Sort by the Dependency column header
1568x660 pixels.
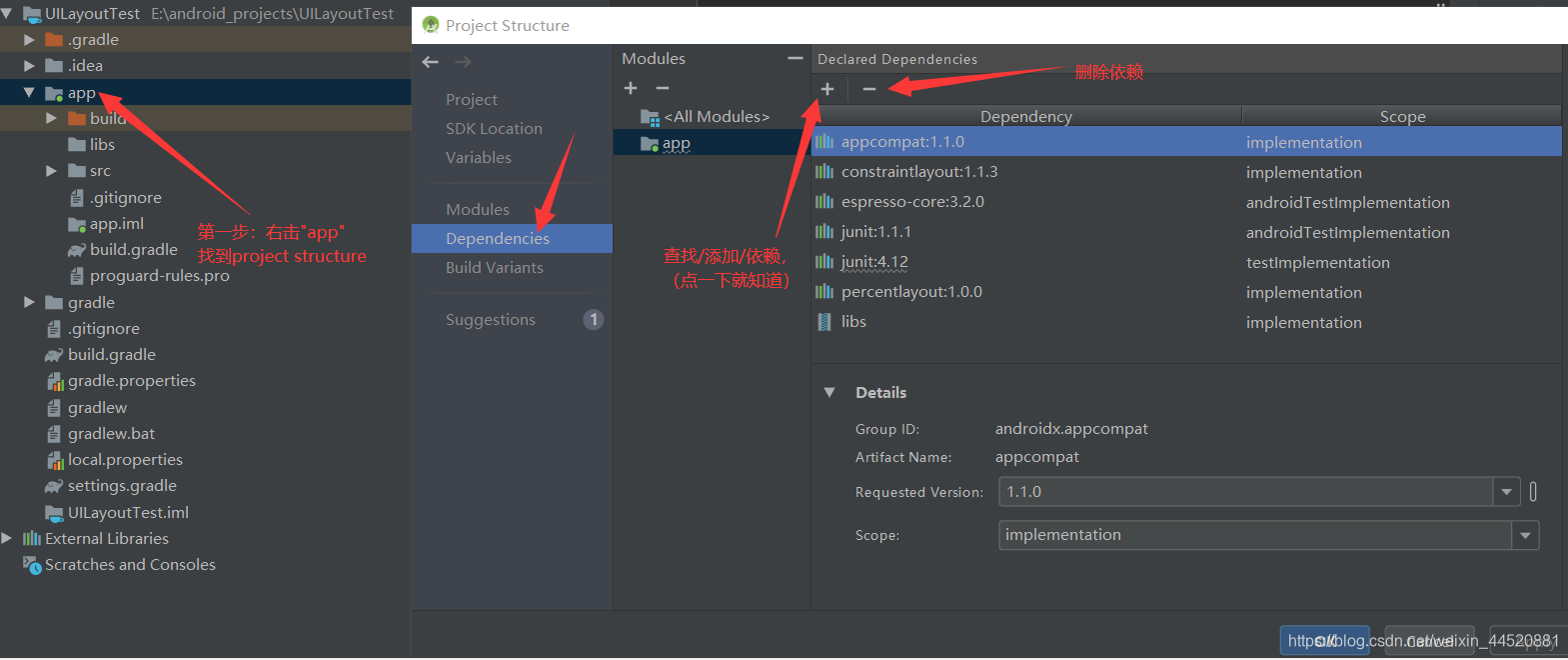pos(1026,117)
